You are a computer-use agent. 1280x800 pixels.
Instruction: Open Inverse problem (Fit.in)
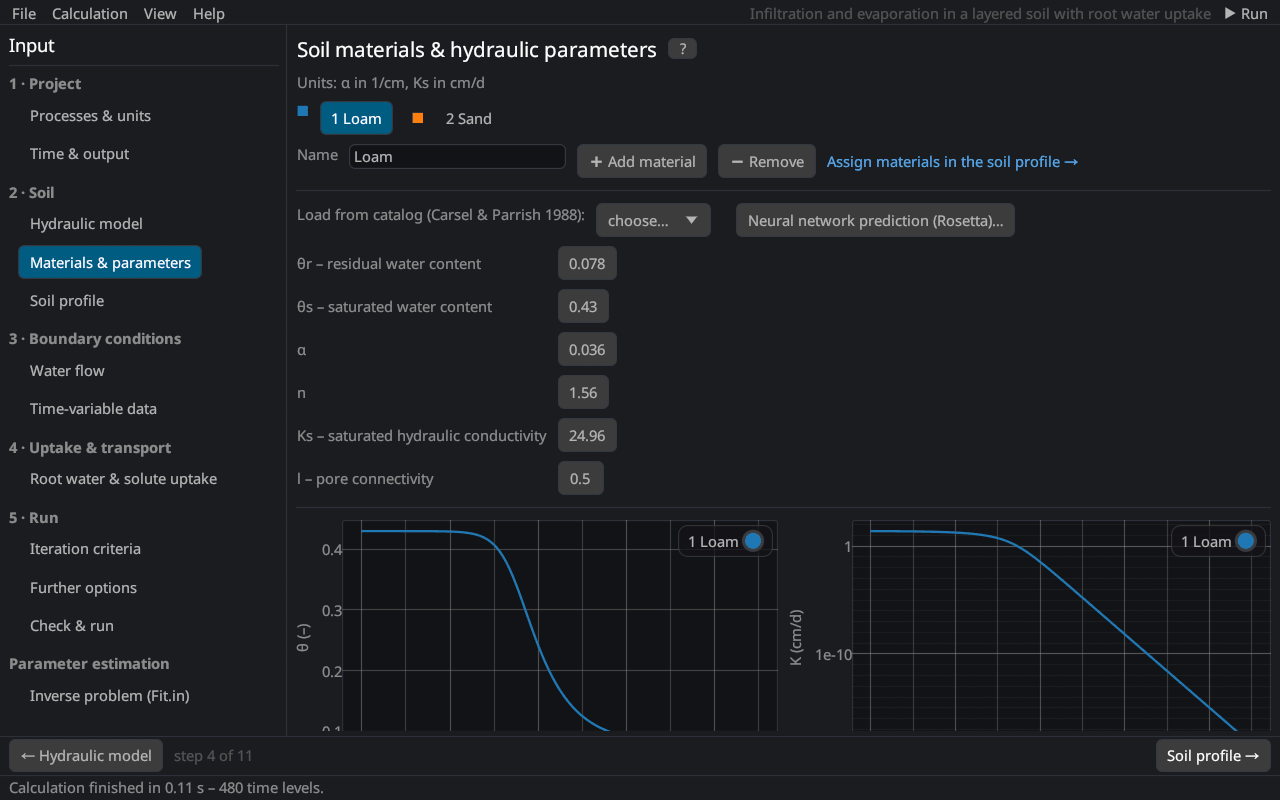tap(110, 695)
